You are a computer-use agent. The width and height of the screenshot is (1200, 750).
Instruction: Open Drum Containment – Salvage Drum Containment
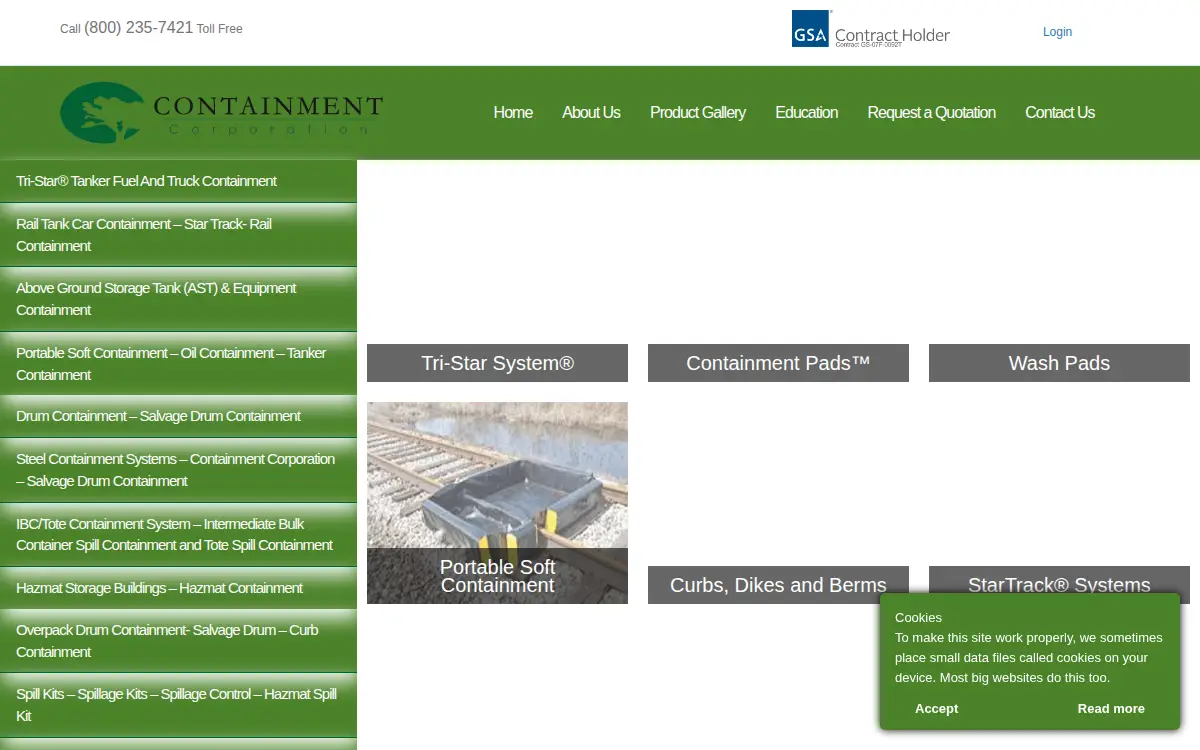click(178, 416)
